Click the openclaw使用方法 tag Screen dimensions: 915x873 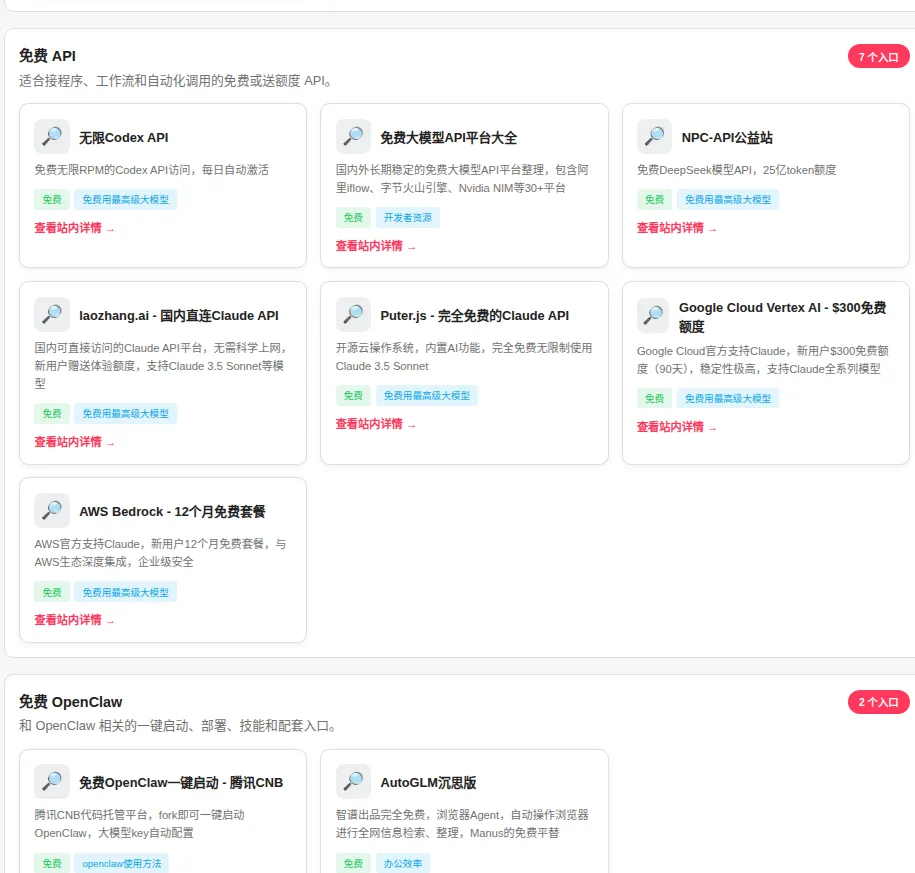(x=121, y=863)
